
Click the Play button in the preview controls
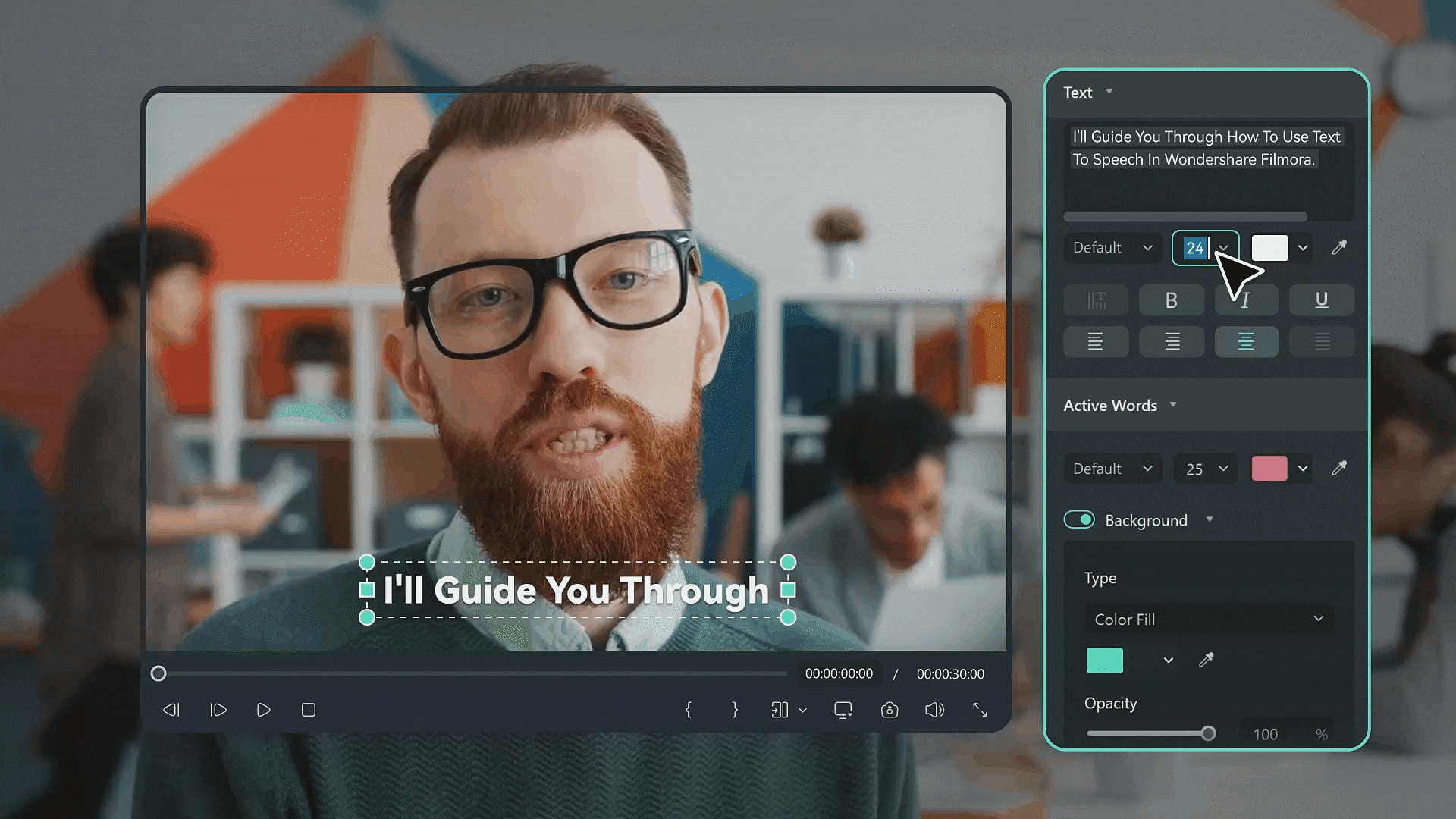click(263, 710)
